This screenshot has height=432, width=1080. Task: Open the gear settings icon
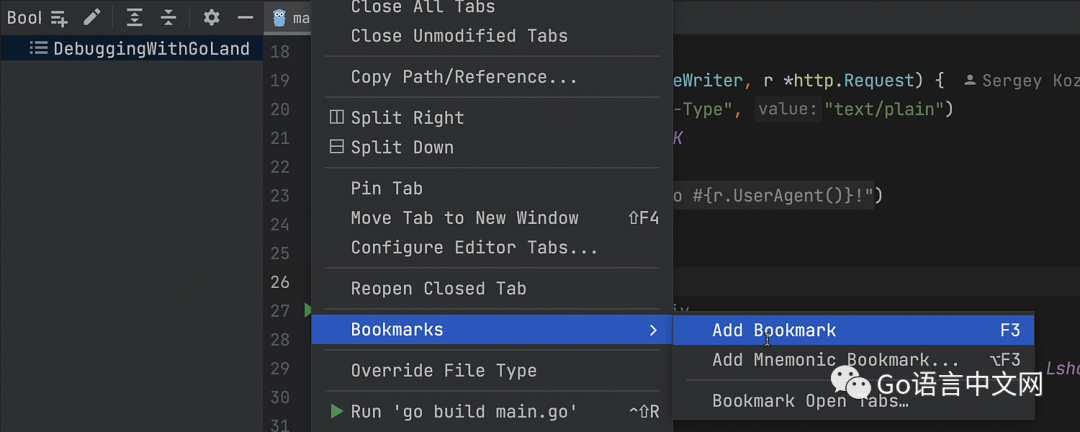pyautogui.click(x=211, y=18)
